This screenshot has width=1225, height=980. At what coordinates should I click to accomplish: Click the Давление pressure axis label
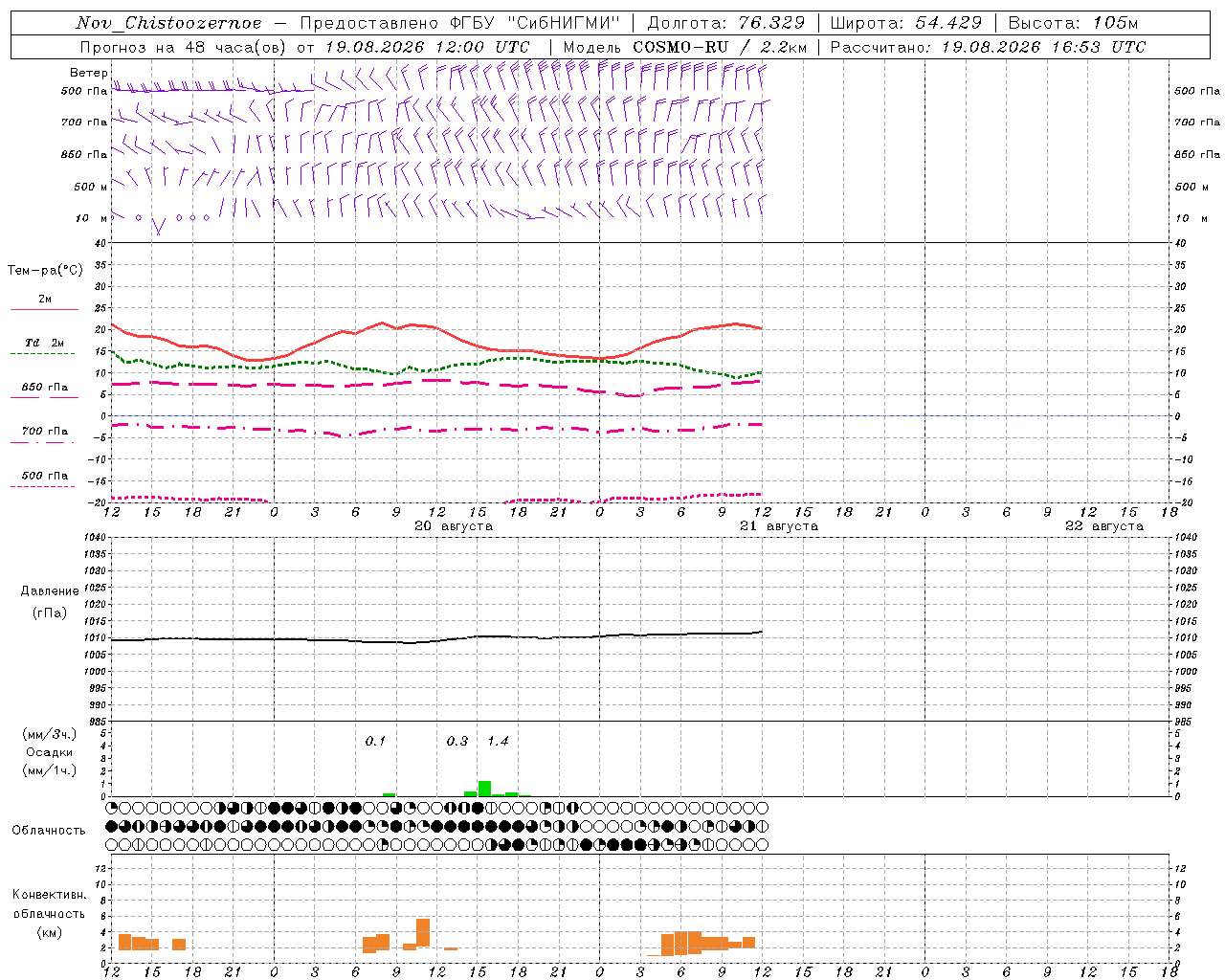coord(50,591)
